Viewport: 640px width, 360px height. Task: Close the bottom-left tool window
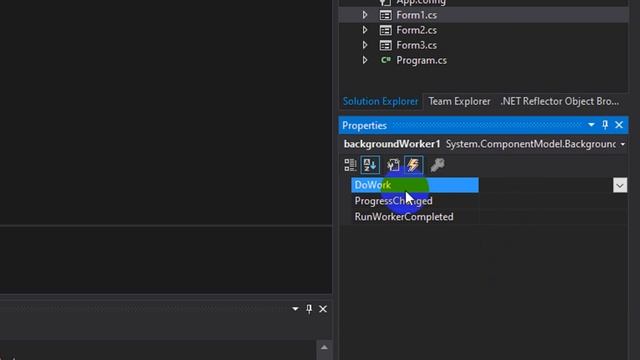pos(323,309)
